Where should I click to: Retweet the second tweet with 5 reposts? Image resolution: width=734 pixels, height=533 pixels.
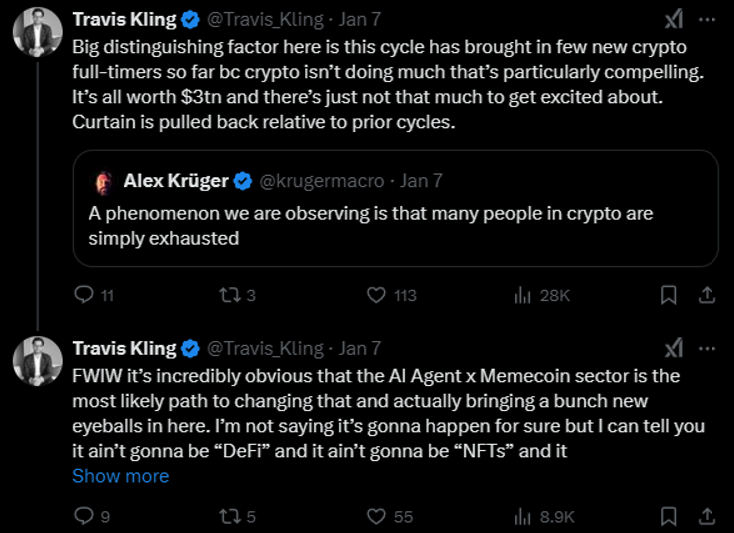pos(231,516)
